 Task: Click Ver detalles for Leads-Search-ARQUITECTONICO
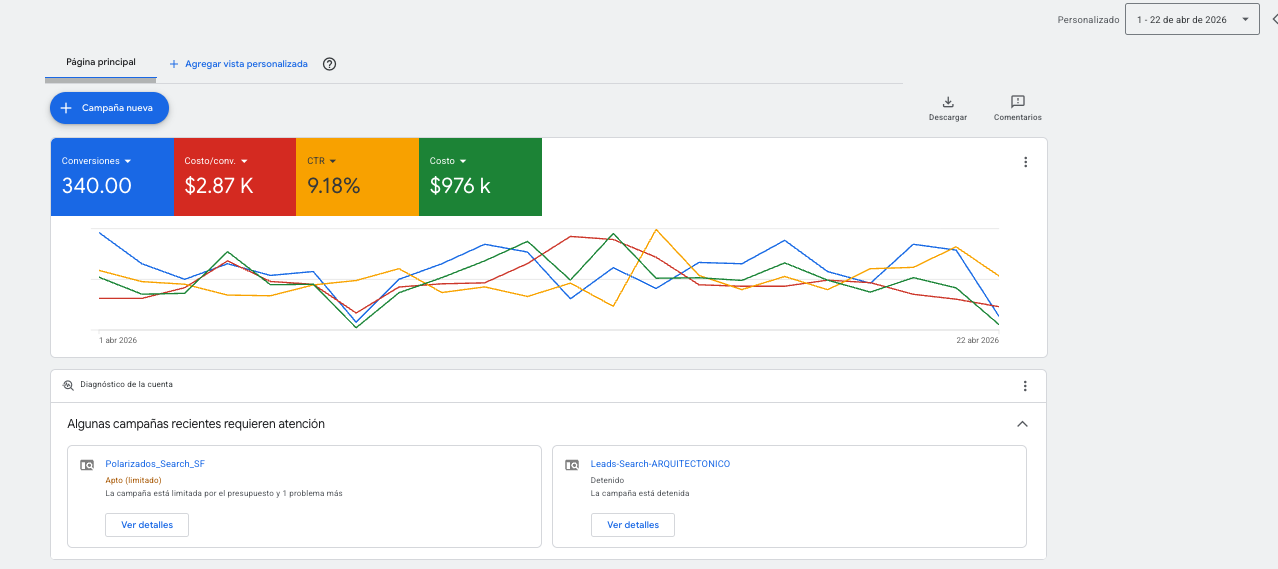pos(633,525)
